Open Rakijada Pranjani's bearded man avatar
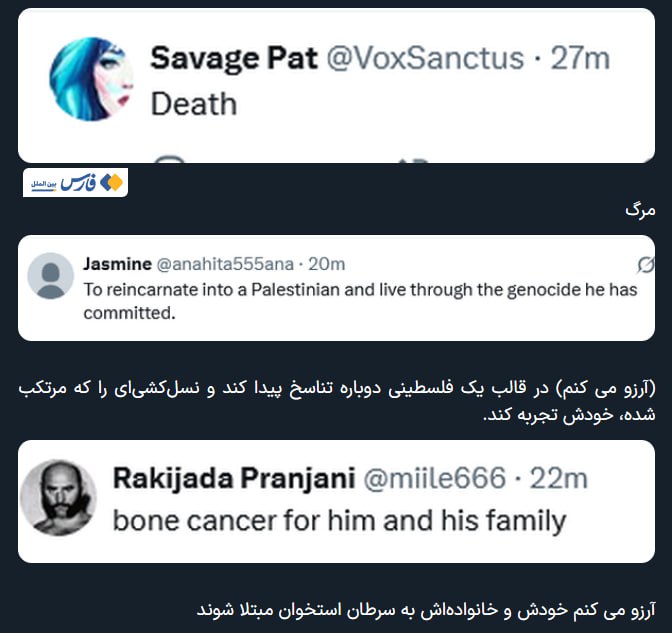The height and width of the screenshot is (633, 672). 58,497
